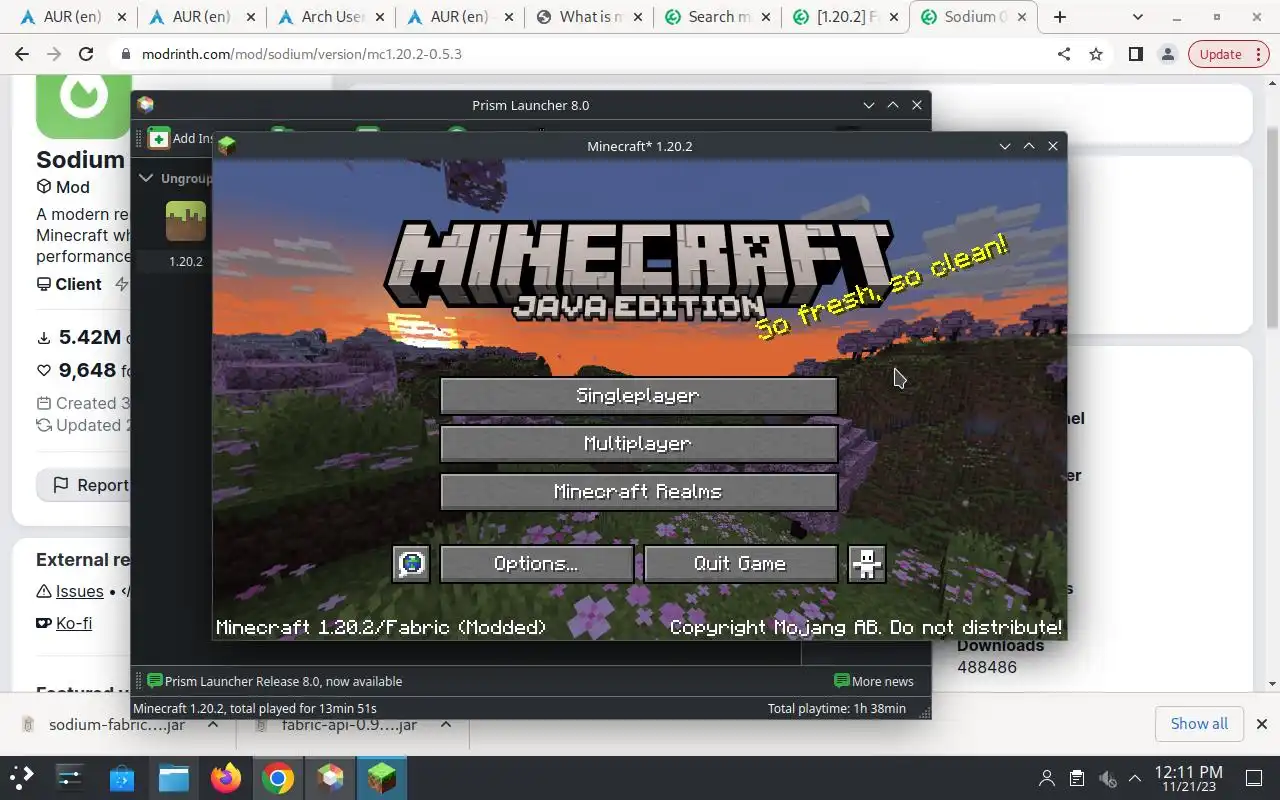This screenshot has width=1280, height=800.
Task: Open the browser tab search dropdown
Action: 1138,17
